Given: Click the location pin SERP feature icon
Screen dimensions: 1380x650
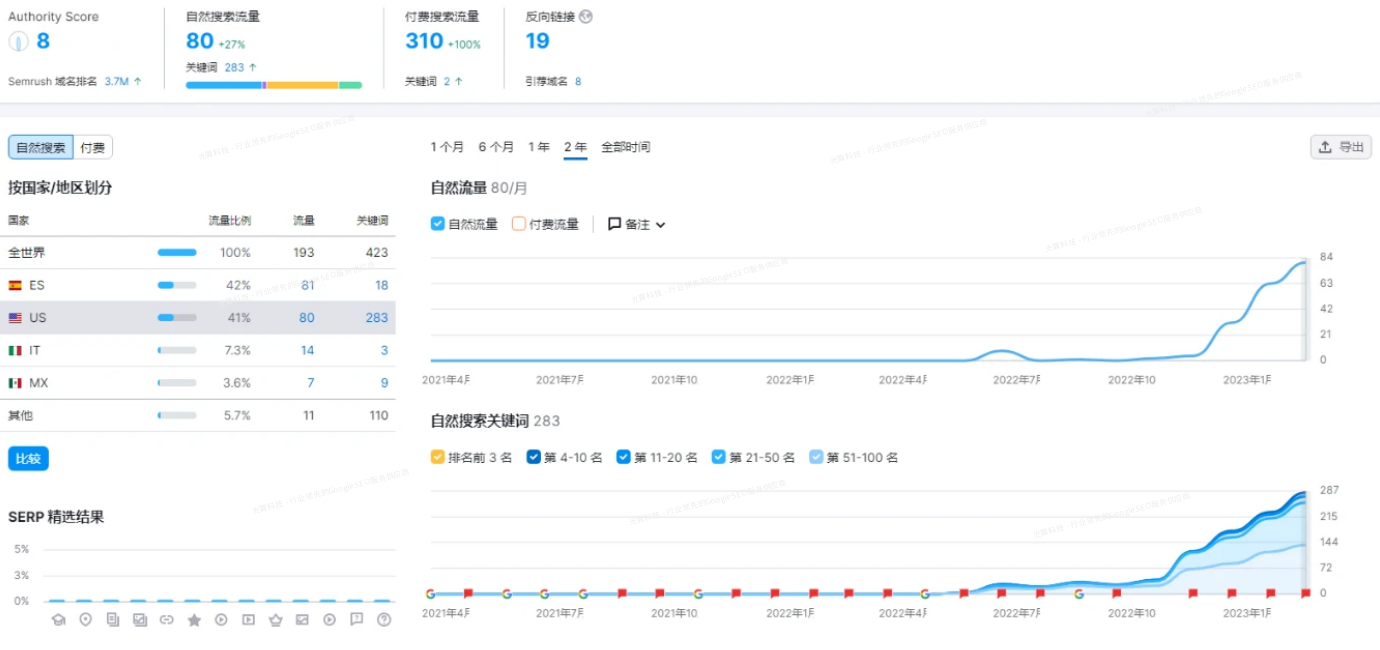Looking at the screenshot, I should (86, 618).
